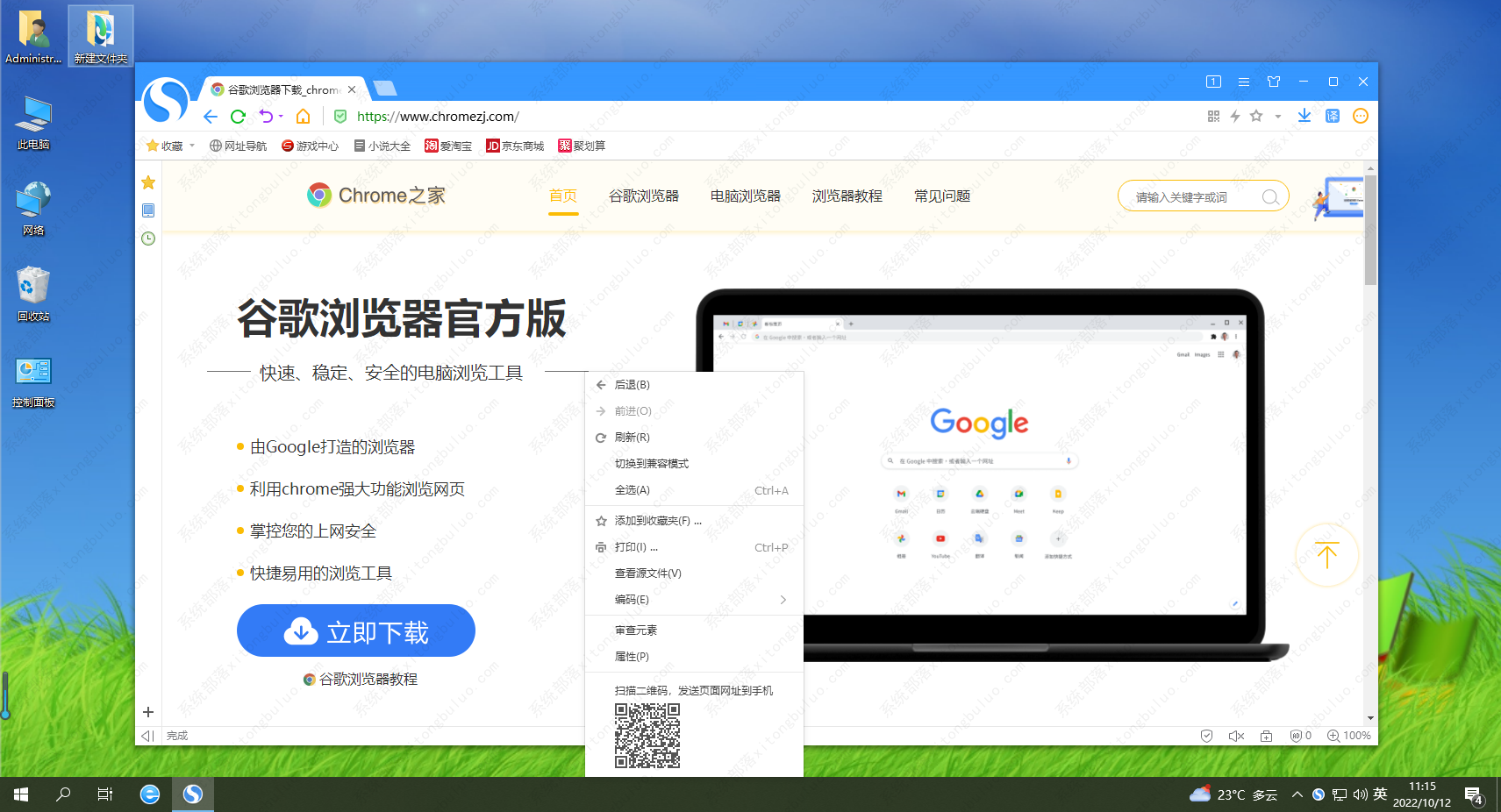Open the 常见问题 navigation link
1501x812 pixels.
pyautogui.click(x=942, y=196)
